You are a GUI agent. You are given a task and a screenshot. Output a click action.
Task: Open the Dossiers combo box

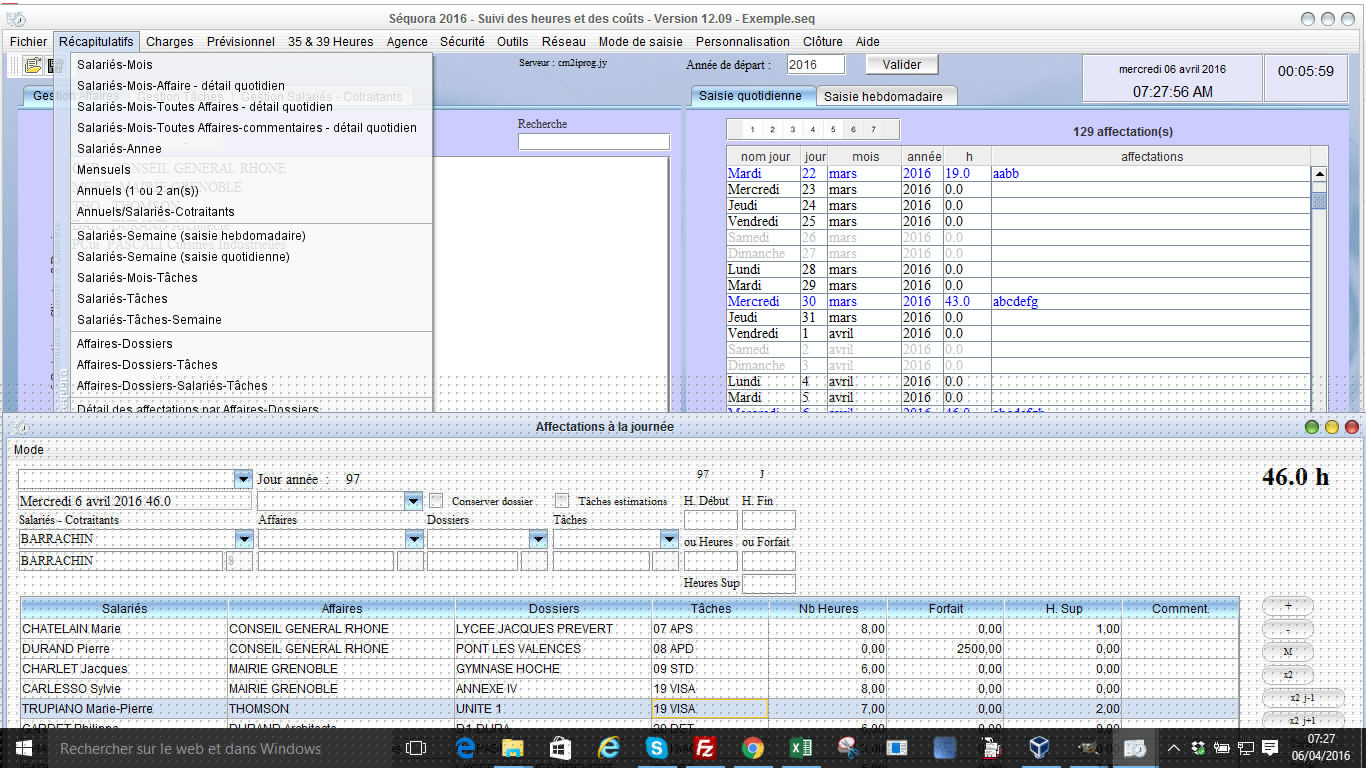(x=538, y=539)
